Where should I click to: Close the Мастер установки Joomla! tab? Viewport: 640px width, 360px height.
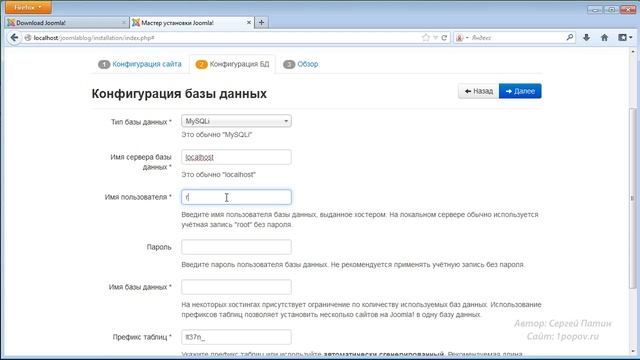click(x=249, y=22)
